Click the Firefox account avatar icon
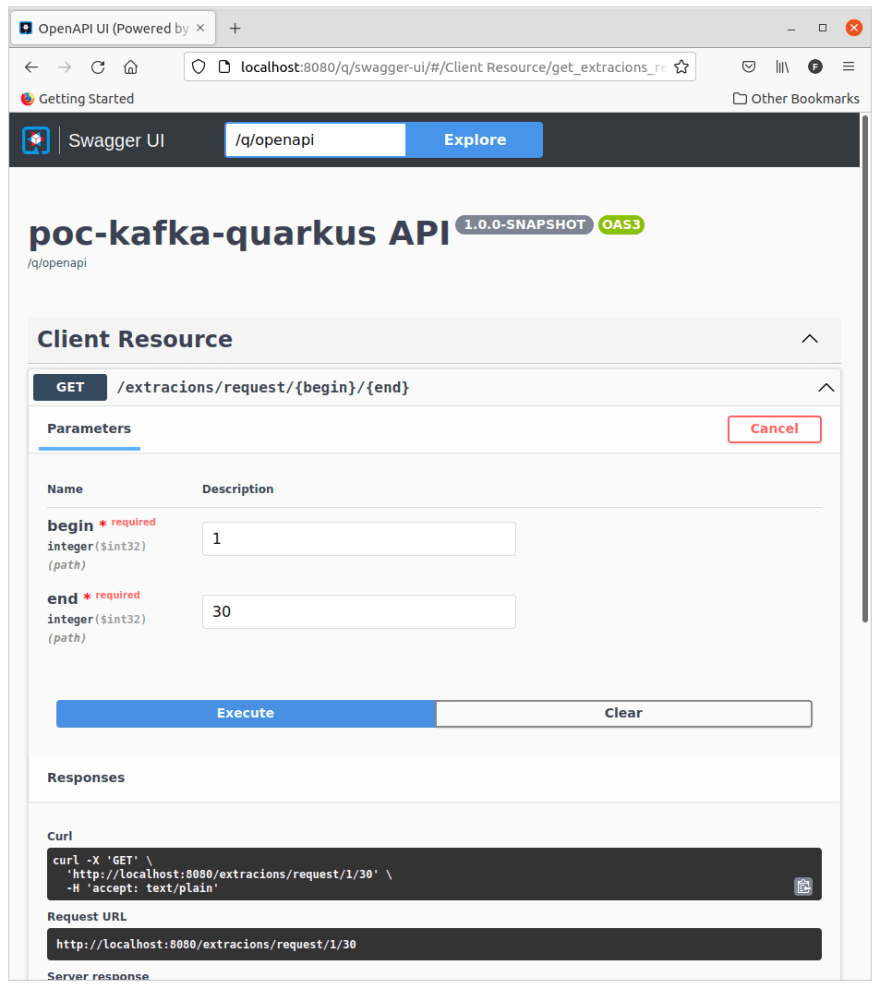This screenshot has height=989, width=880. pos(815,67)
